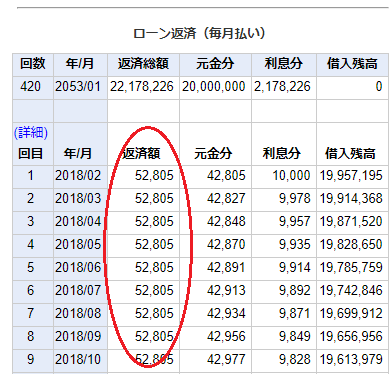392x374 pixels.
Task: Click principal value 42,977
Action: 226,360
